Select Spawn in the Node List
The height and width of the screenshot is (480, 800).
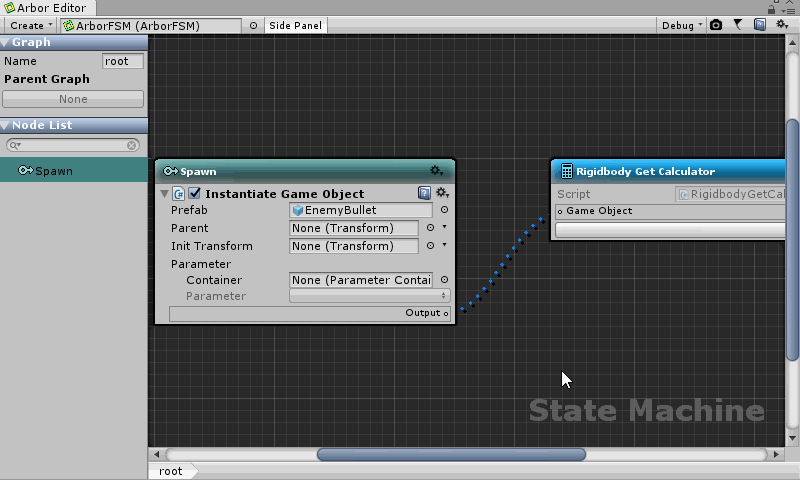pos(54,171)
